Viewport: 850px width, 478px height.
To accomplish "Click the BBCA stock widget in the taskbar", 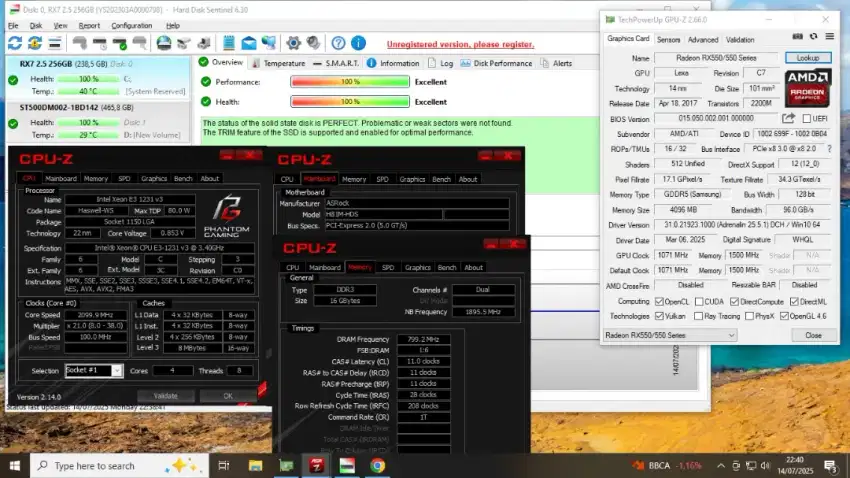I will click(x=667, y=466).
